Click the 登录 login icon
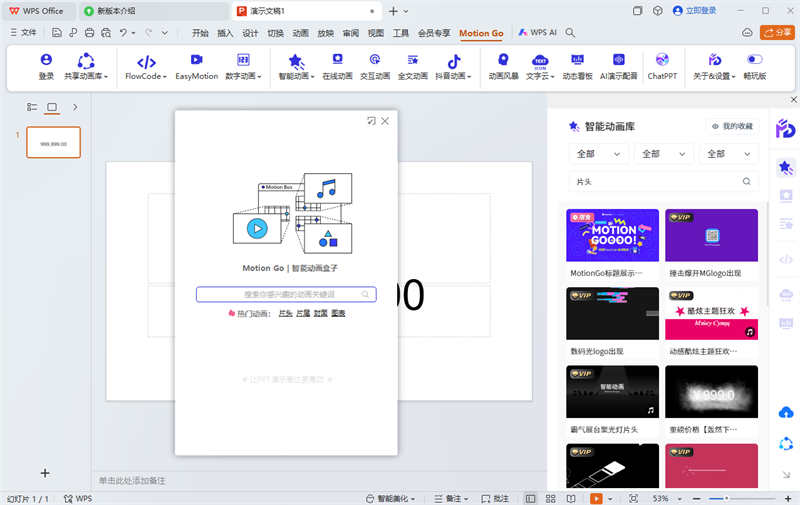 [x=46, y=67]
